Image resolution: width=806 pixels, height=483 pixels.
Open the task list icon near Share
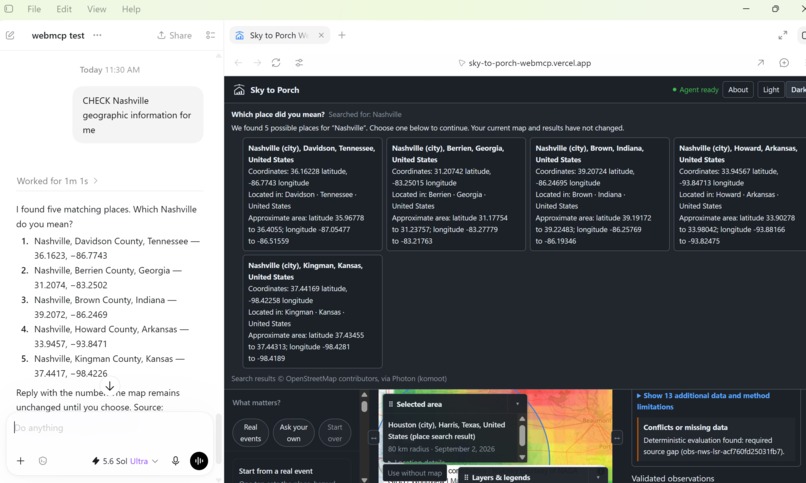click(210, 35)
